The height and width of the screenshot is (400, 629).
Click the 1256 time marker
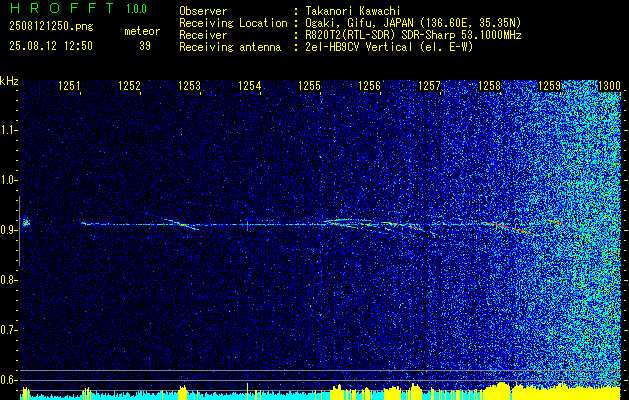tap(369, 86)
